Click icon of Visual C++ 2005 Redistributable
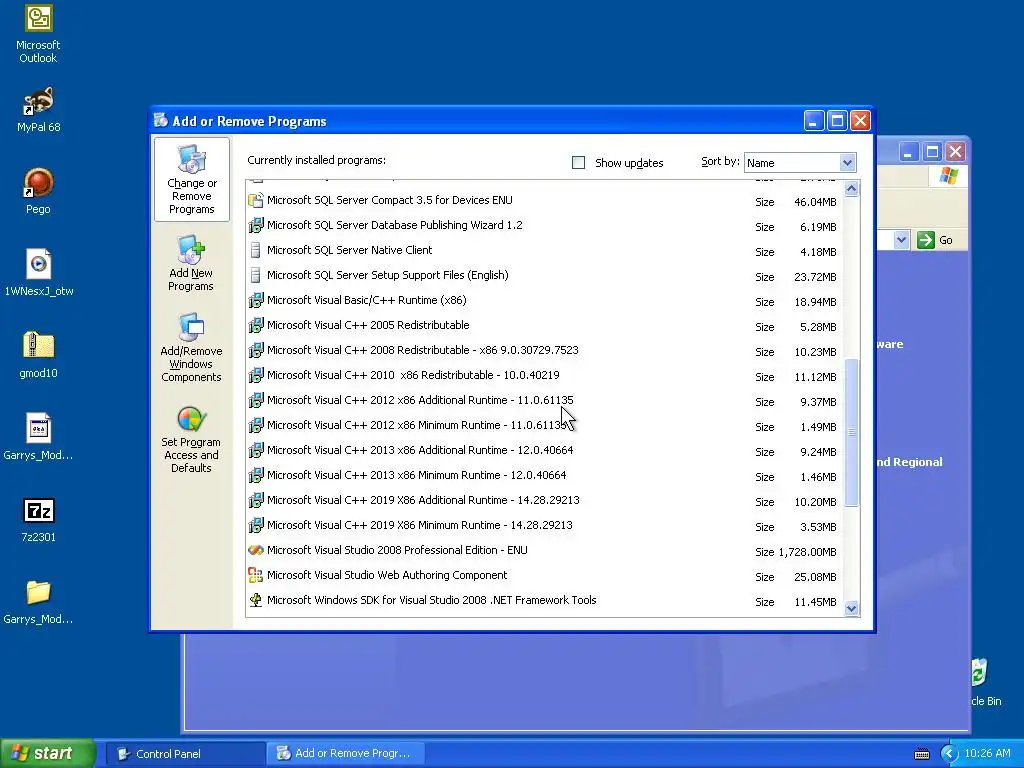The height and width of the screenshot is (768, 1024). coord(256,325)
